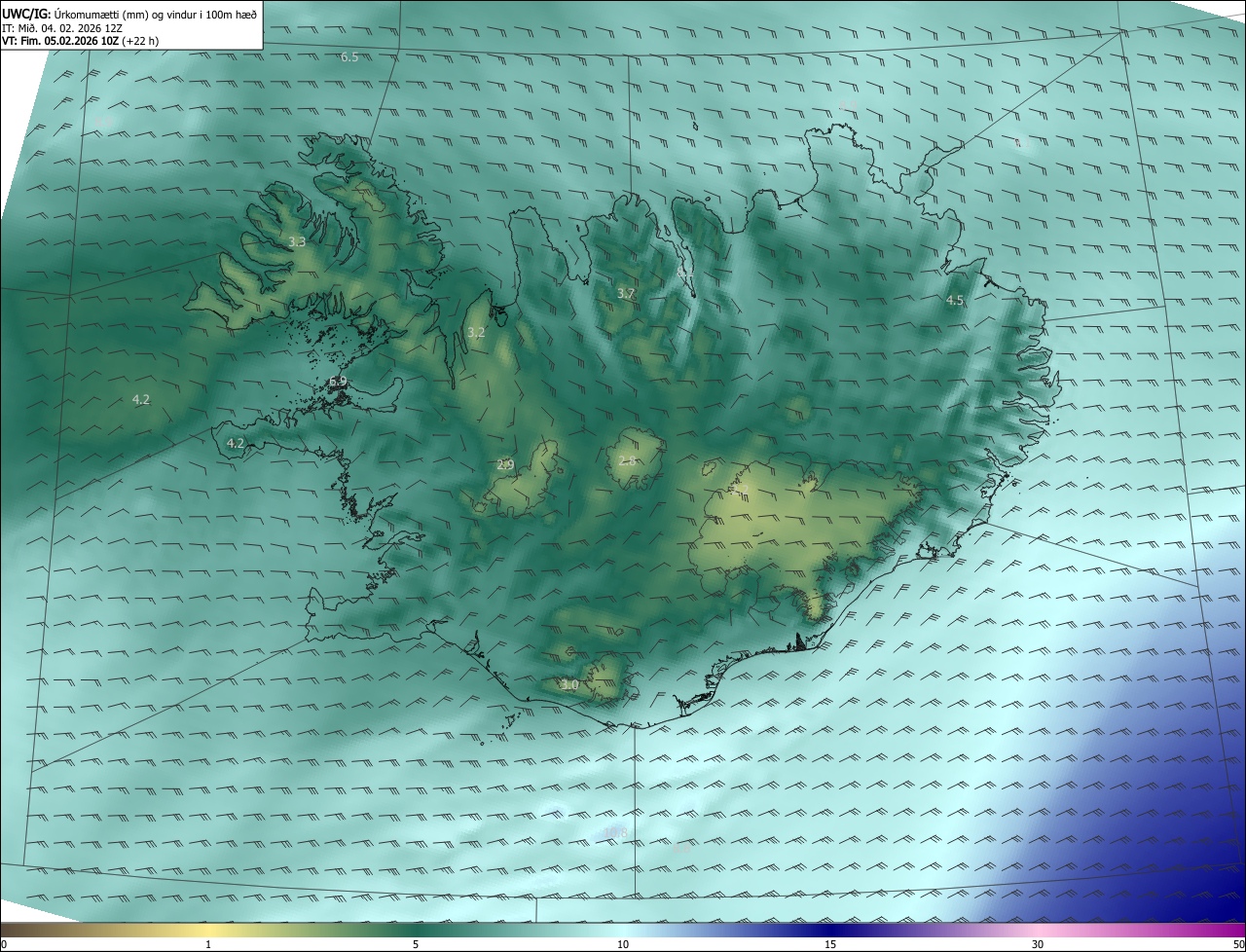Screen dimensions: 1246x952
Task: Click the 6.9 value label on map
Action: coord(338,382)
